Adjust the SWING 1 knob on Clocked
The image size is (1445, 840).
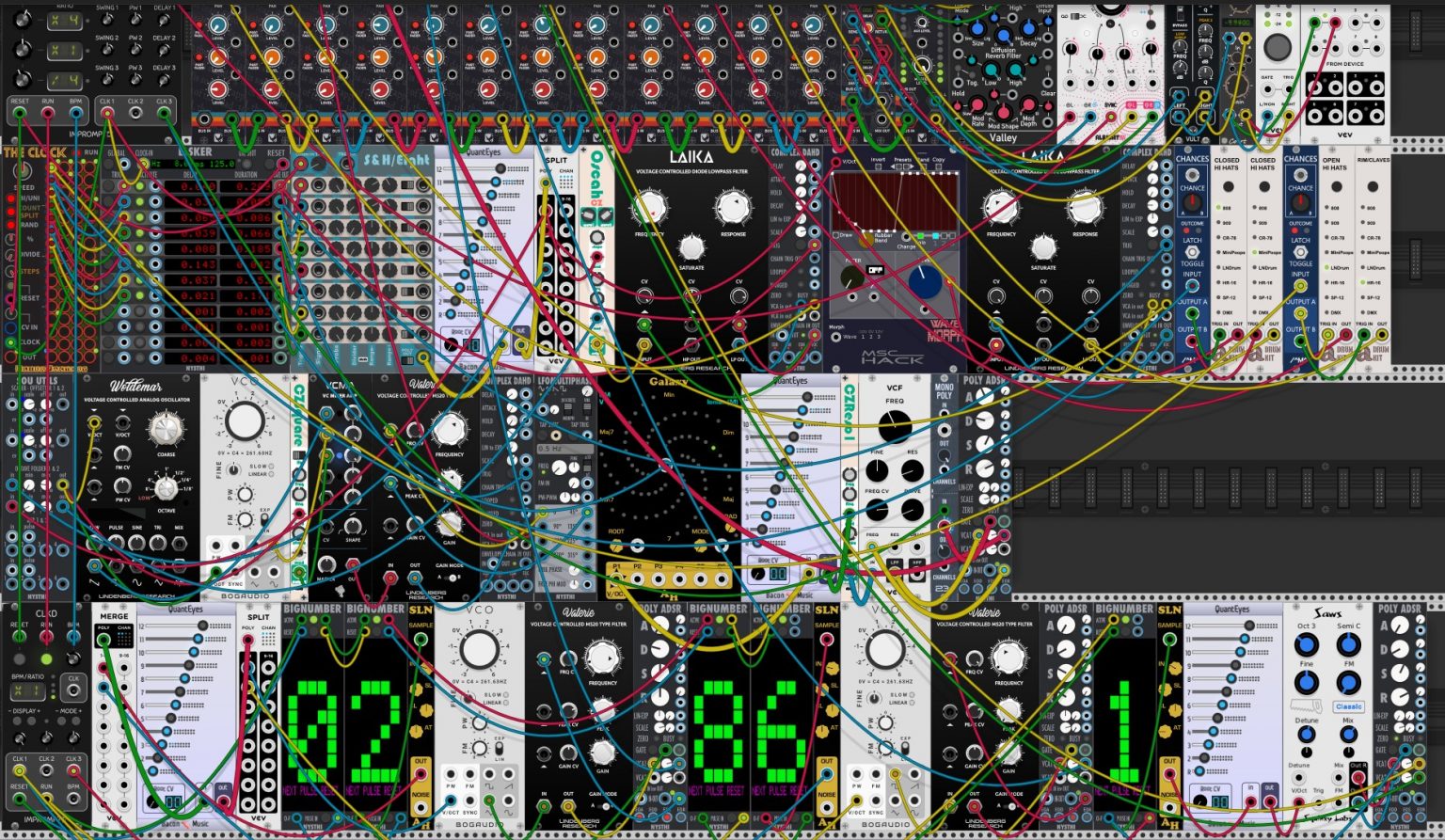(105, 20)
